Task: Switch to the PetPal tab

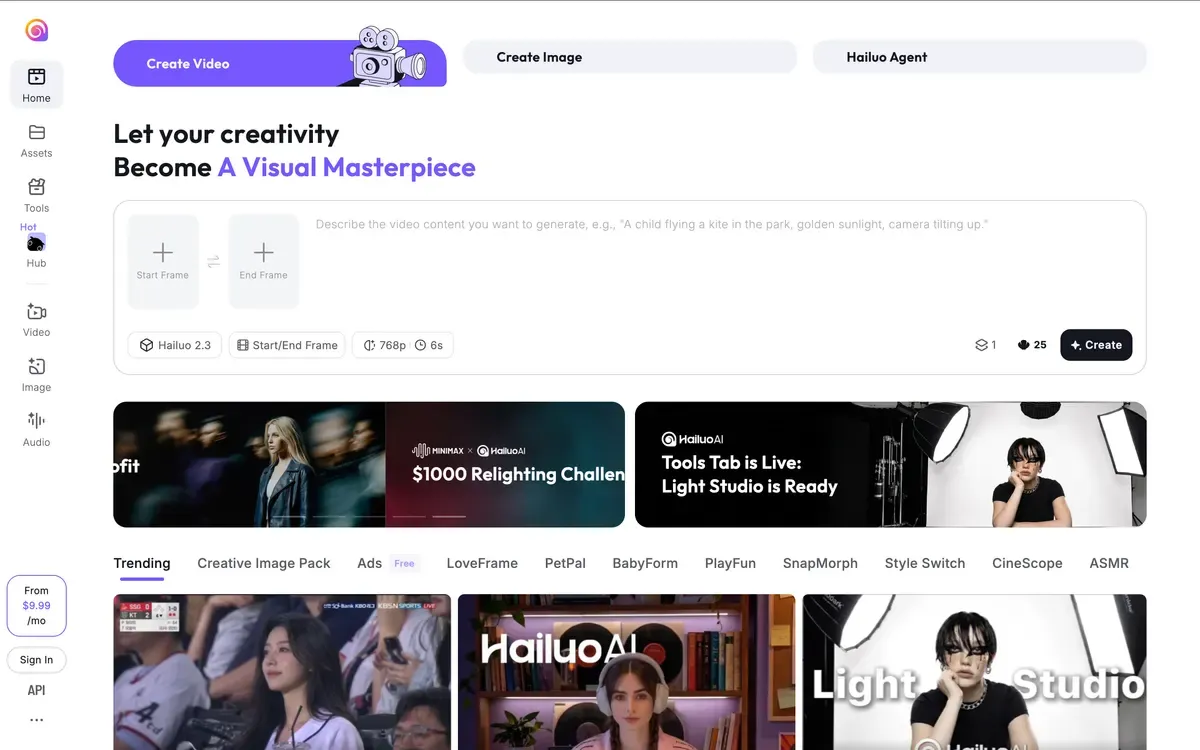Action: pos(565,563)
